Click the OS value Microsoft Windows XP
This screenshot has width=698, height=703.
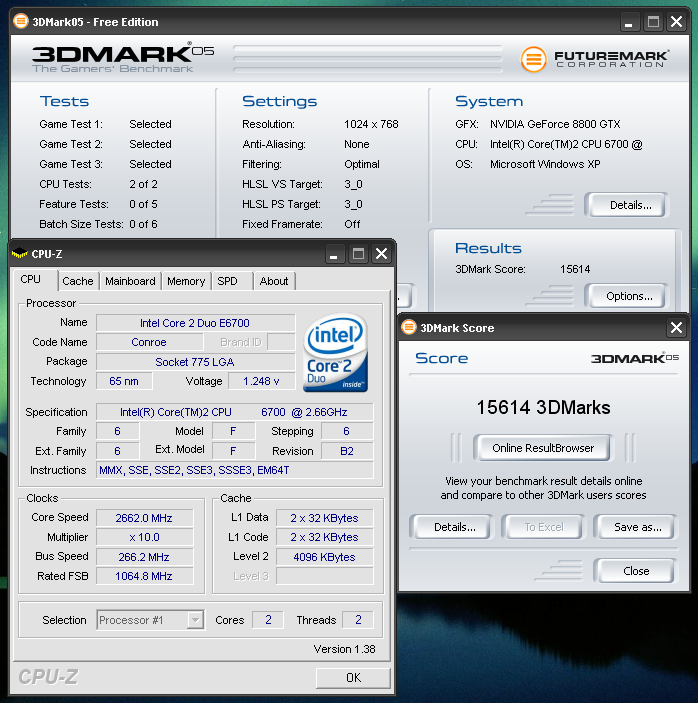coord(545,164)
